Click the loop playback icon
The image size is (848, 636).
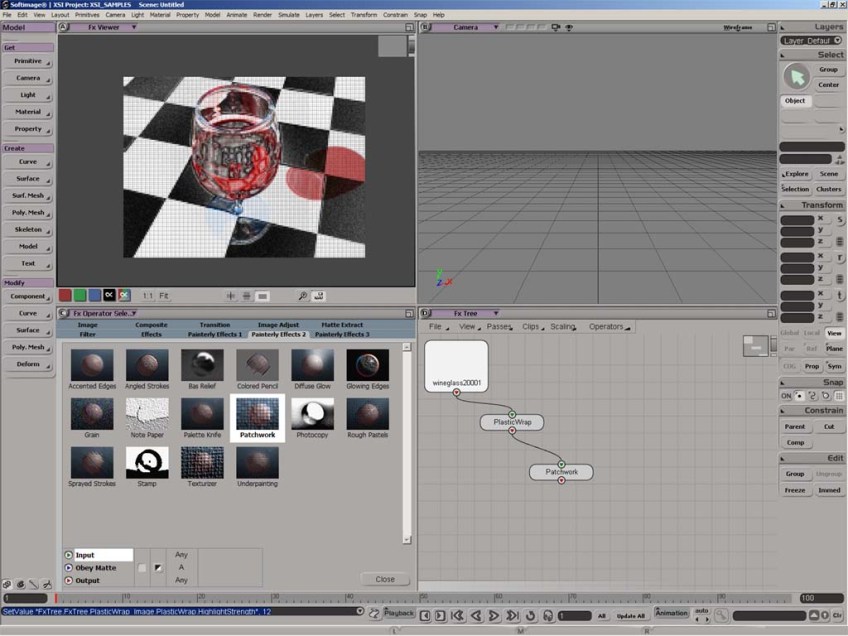(531, 615)
